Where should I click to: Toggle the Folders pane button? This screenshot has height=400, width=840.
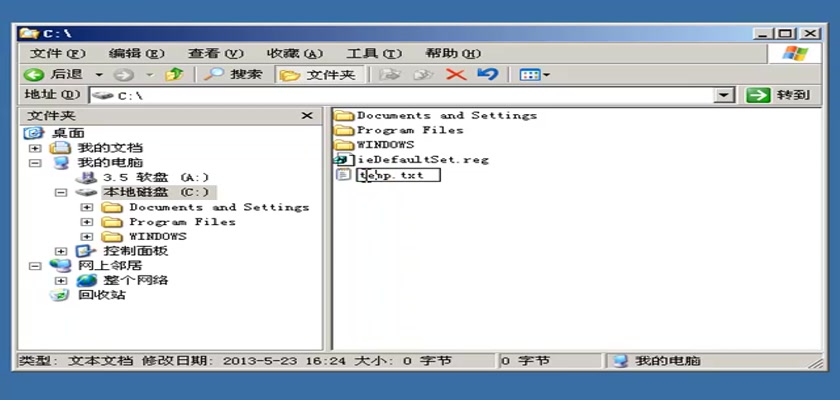(320, 74)
